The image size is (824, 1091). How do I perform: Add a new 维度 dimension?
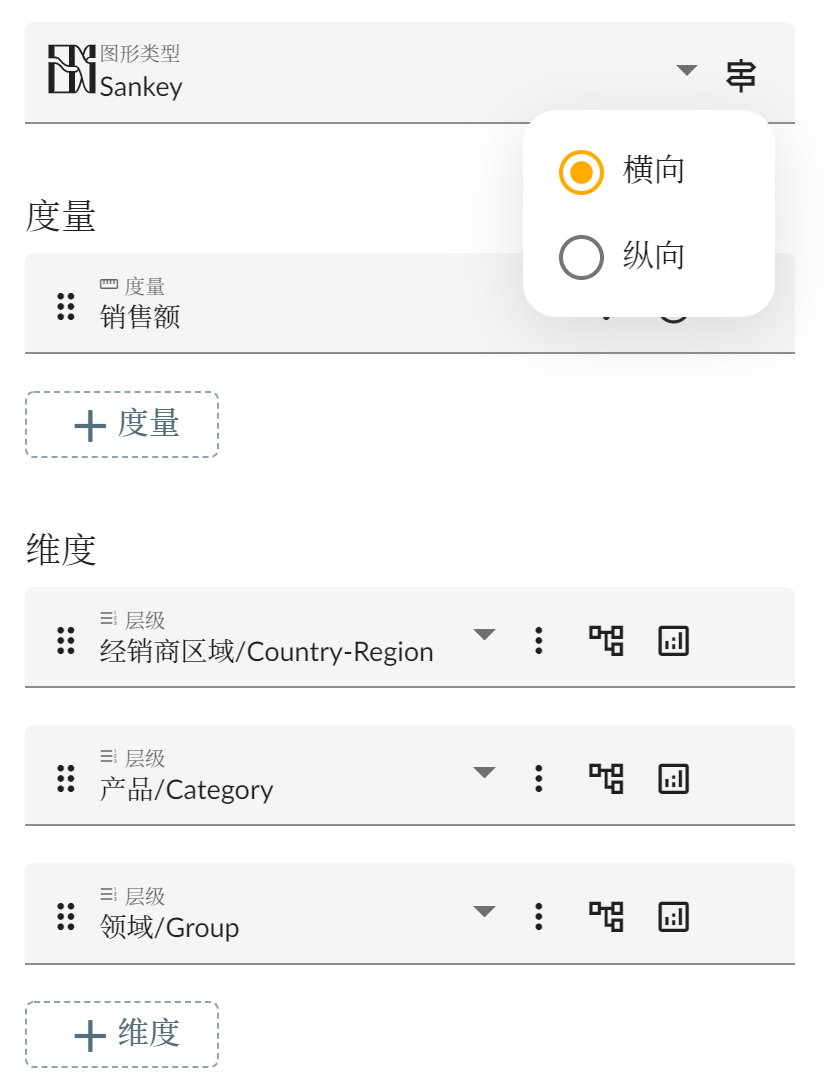point(122,1034)
